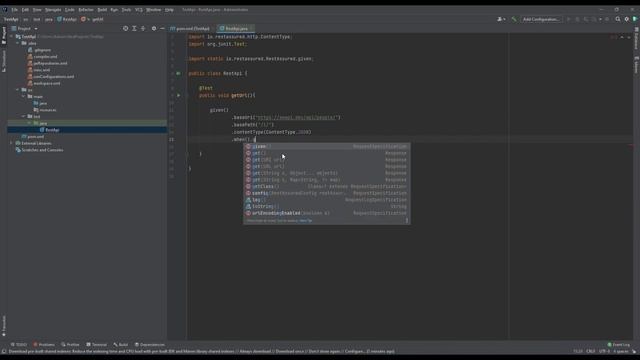640x360 pixels.
Task: Open the Build menu
Action: pos(102,9)
